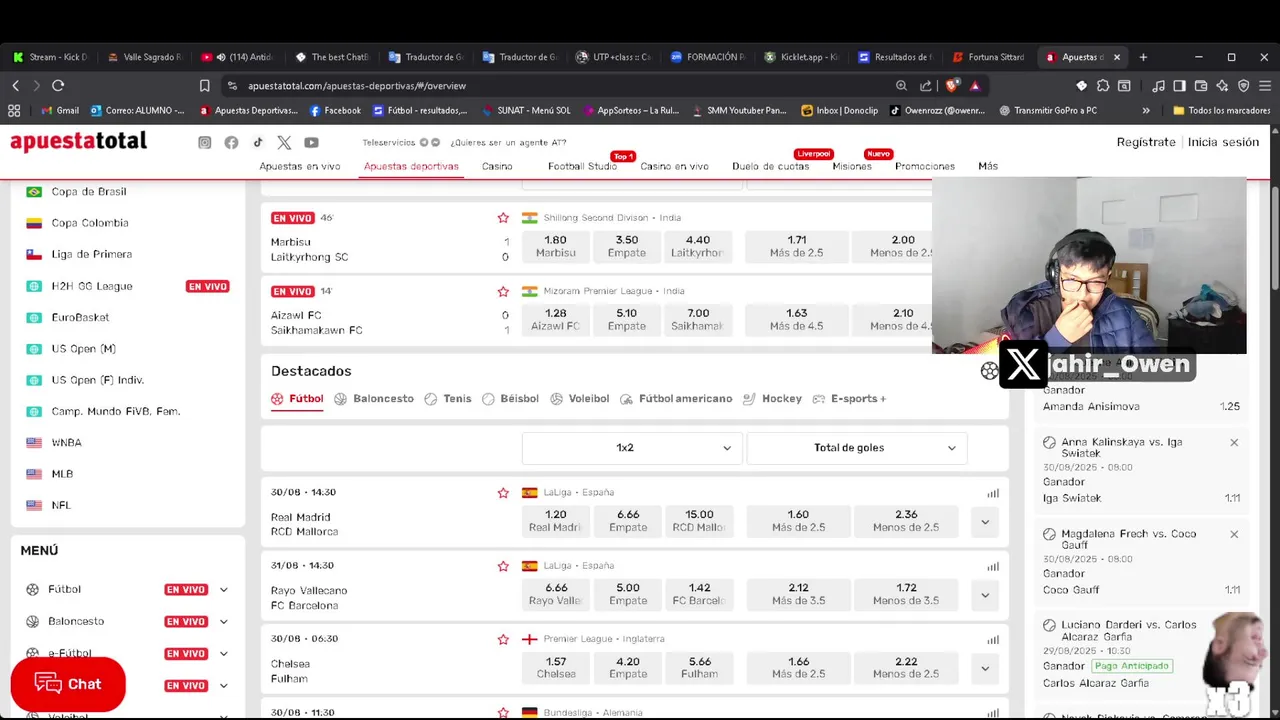Viewport: 1280px width, 720px height.
Task: Close the Apuestas browser tab
Action: tap(1117, 57)
